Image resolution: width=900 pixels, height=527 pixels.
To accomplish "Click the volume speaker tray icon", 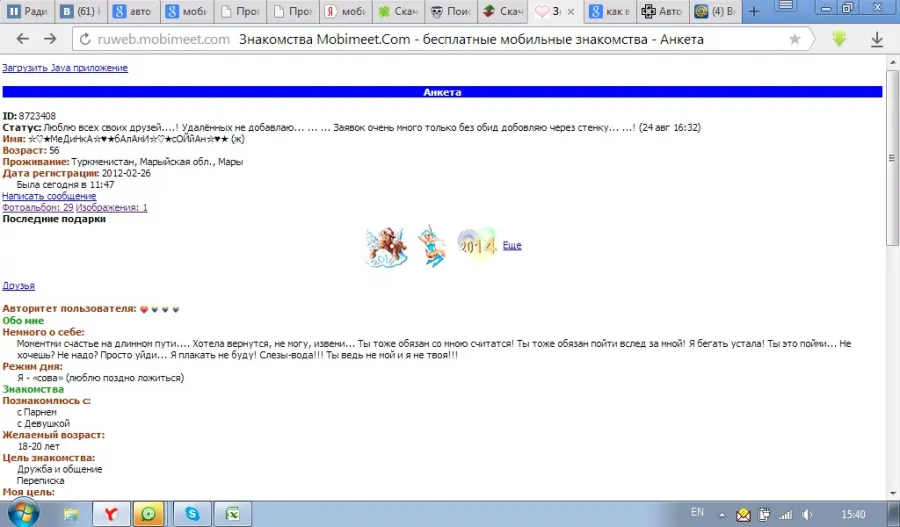I will 807,515.
